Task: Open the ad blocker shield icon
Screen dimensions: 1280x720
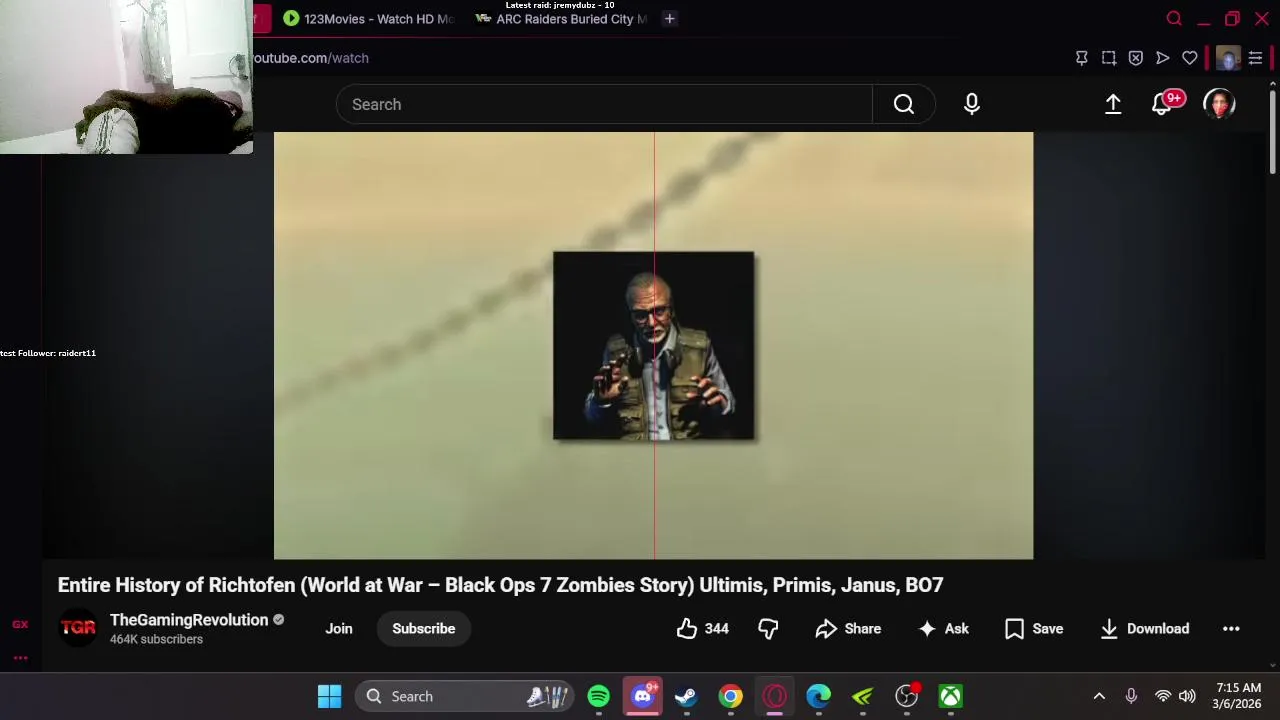Action: point(1136,58)
